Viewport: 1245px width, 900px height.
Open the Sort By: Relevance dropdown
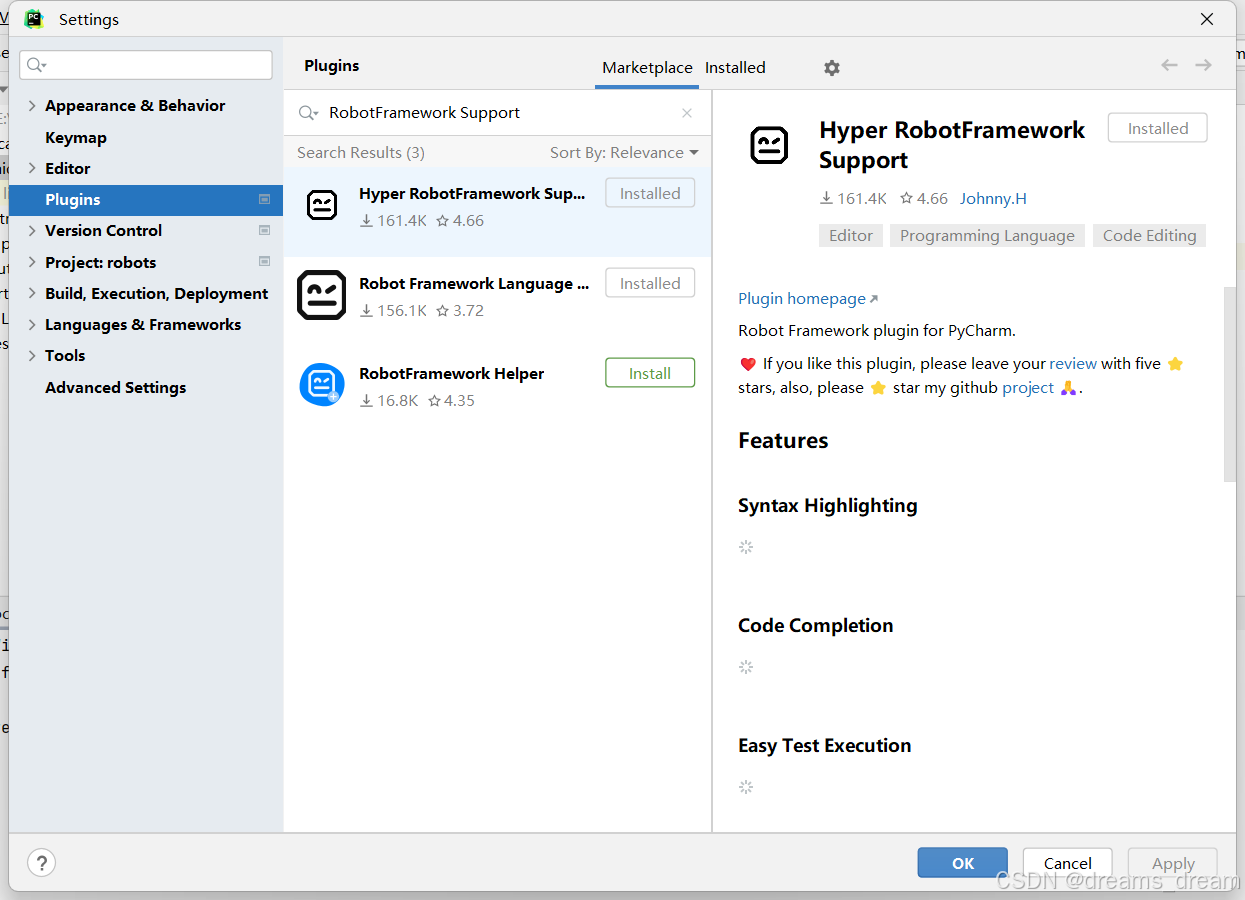coord(624,152)
